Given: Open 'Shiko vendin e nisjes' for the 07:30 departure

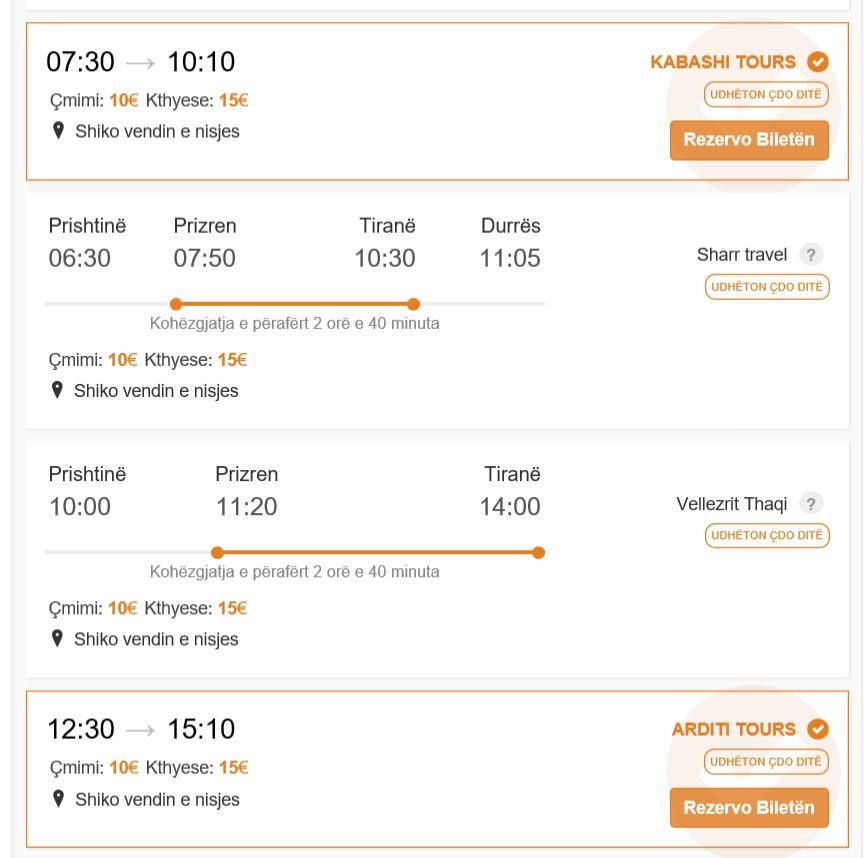Looking at the screenshot, I should [x=157, y=132].
